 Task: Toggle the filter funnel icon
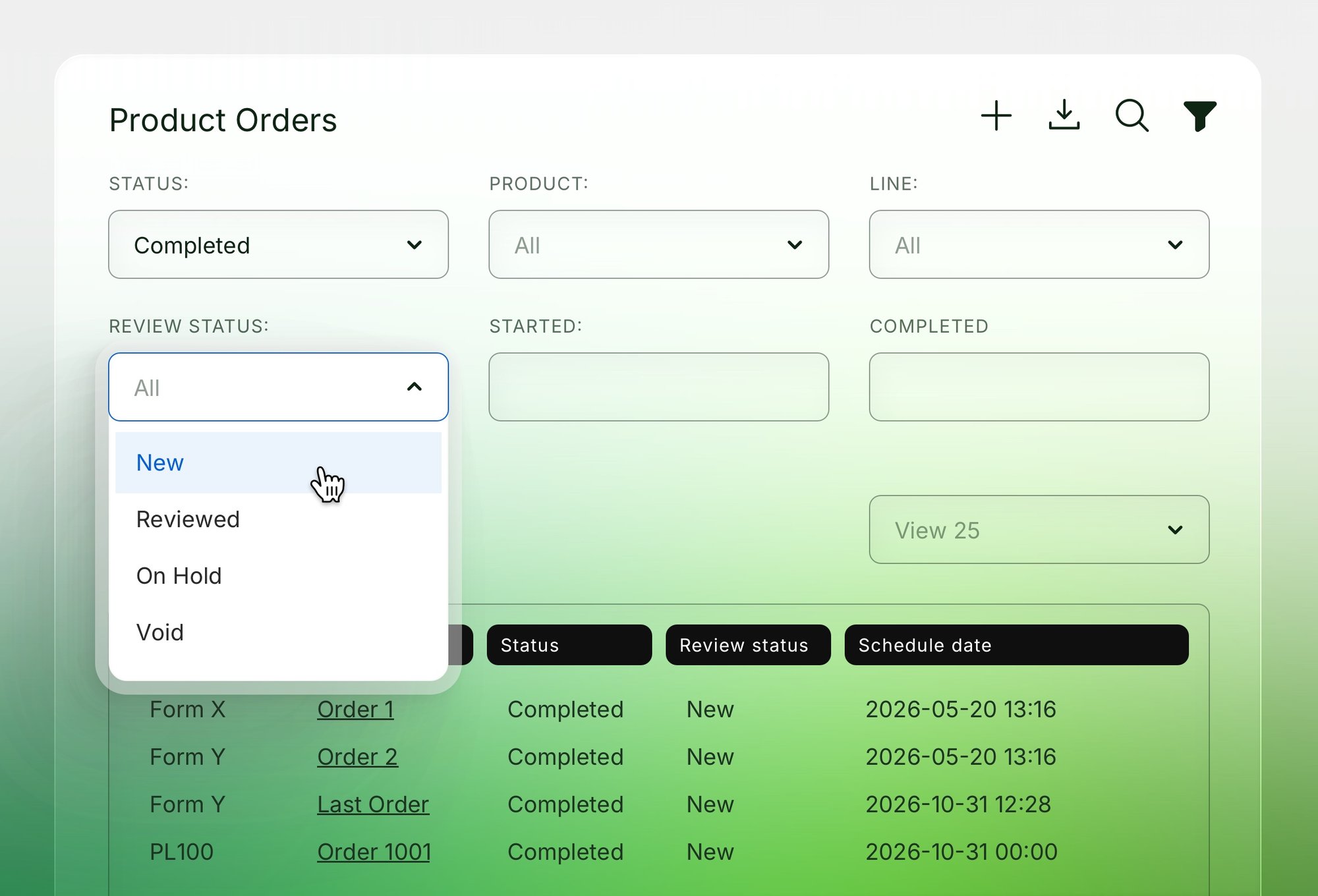tap(1199, 116)
